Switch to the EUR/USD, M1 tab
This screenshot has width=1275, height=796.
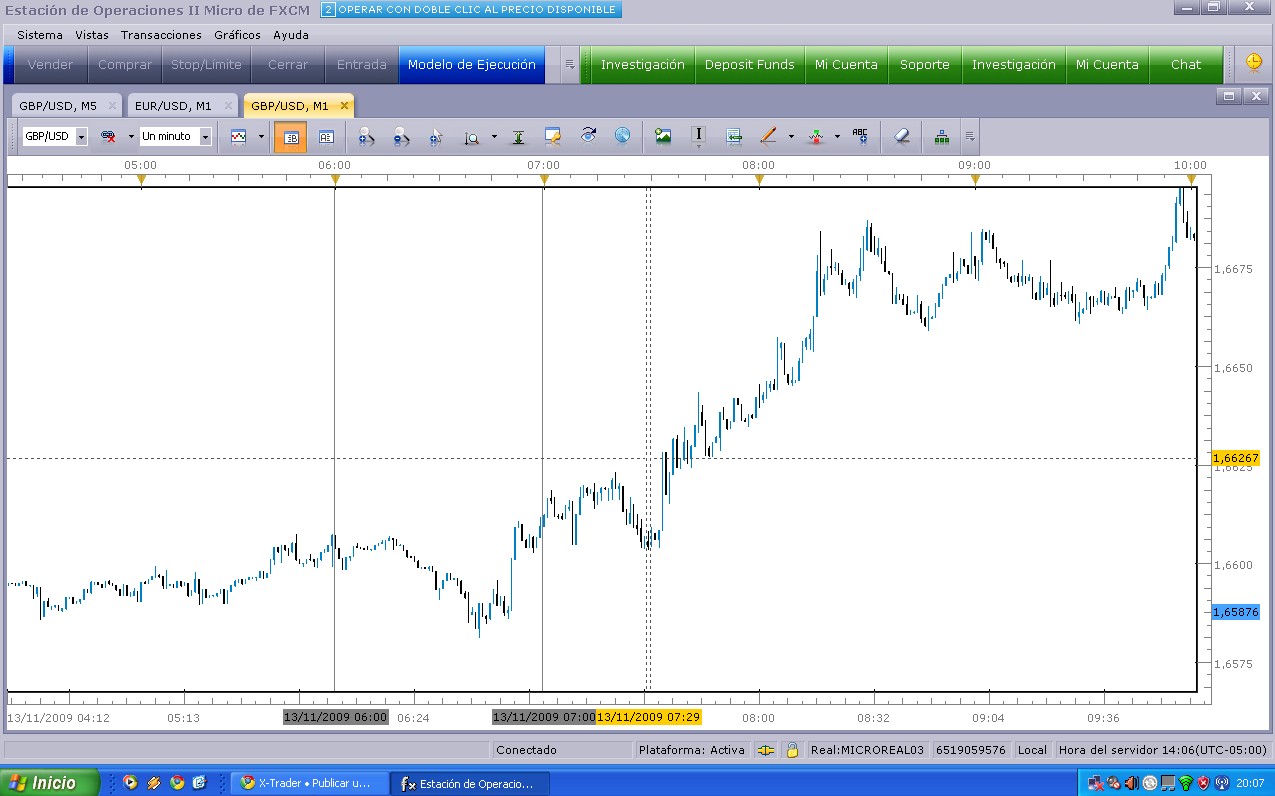(173, 105)
